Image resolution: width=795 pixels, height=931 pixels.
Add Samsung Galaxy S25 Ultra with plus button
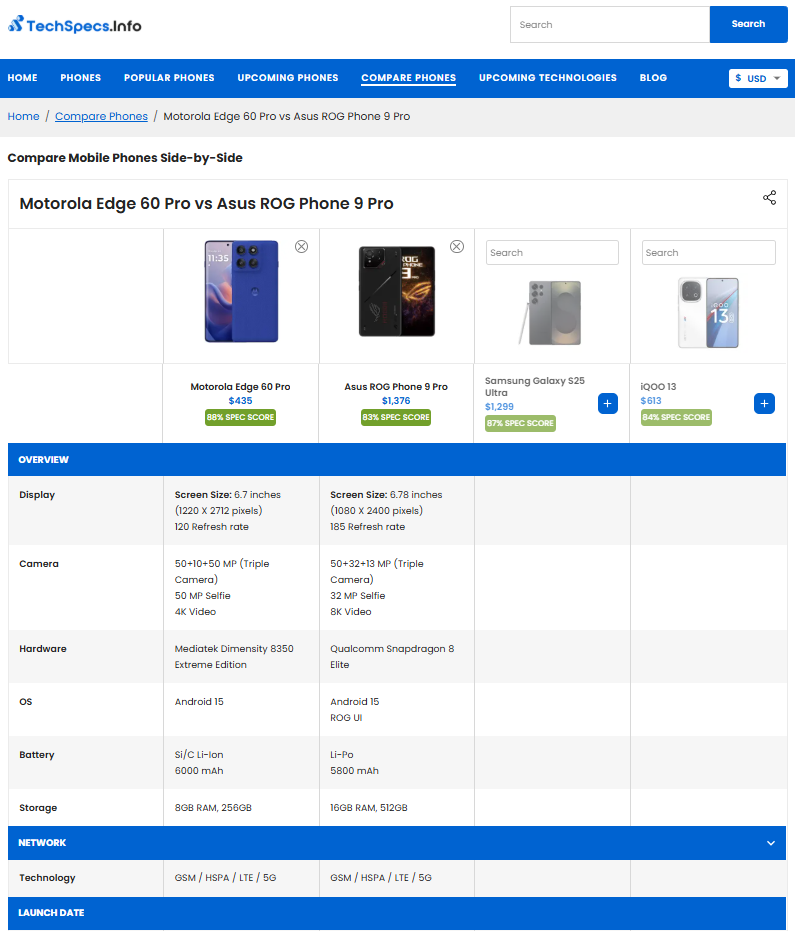tap(607, 404)
